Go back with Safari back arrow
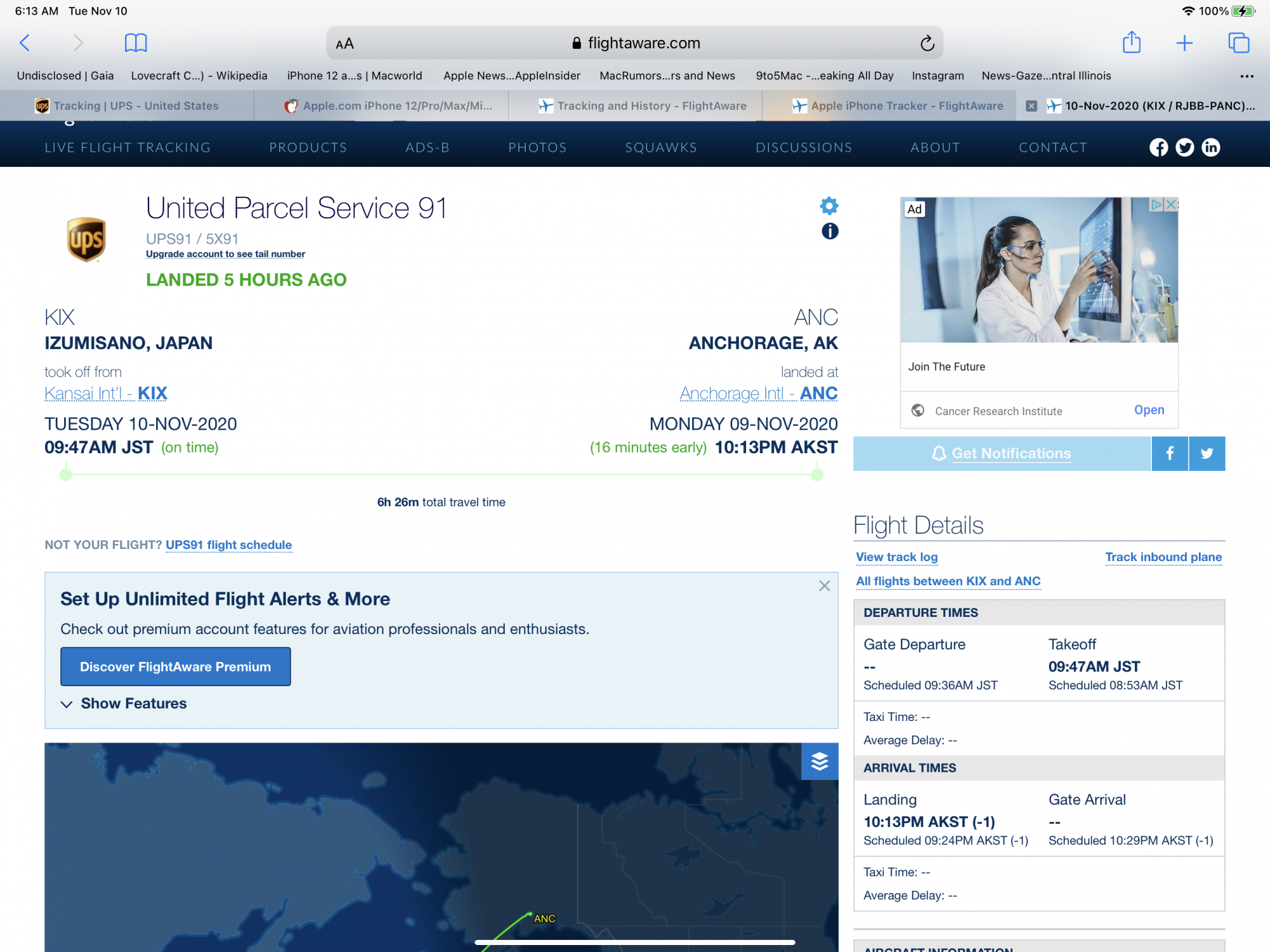This screenshot has width=1270, height=952. pos(25,43)
